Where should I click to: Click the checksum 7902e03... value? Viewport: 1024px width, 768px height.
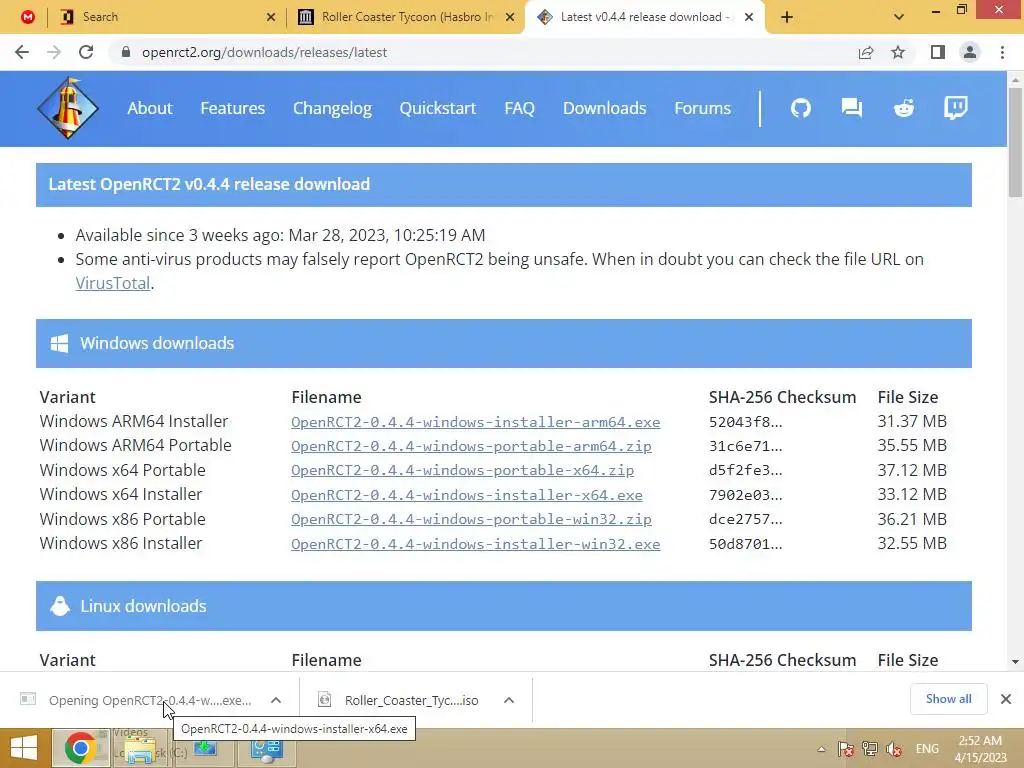(x=745, y=495)
